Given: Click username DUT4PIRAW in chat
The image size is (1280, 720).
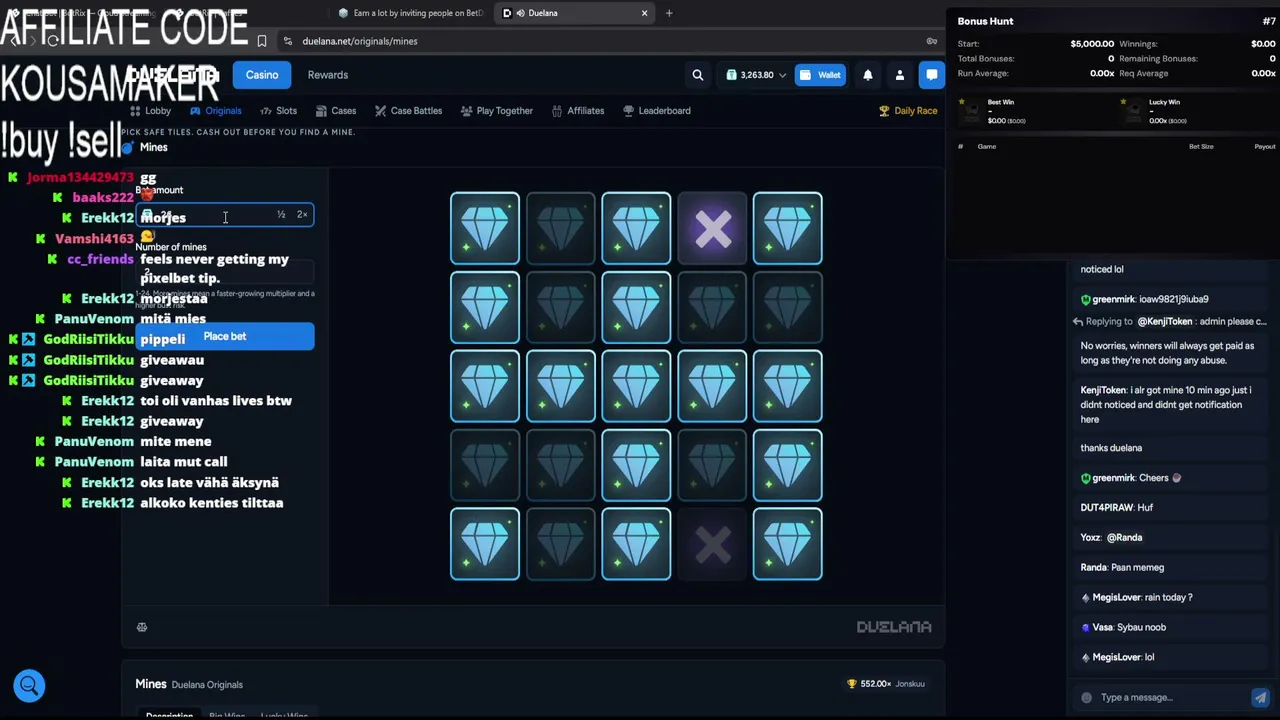Looking at the screenshot, I should tap(1107, 508).
